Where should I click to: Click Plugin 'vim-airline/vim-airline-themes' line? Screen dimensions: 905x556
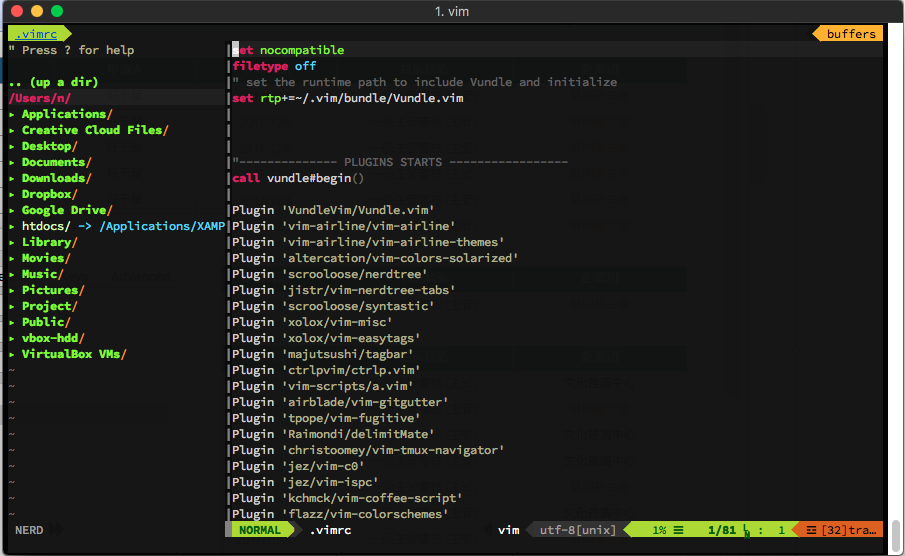pos(368,242)
